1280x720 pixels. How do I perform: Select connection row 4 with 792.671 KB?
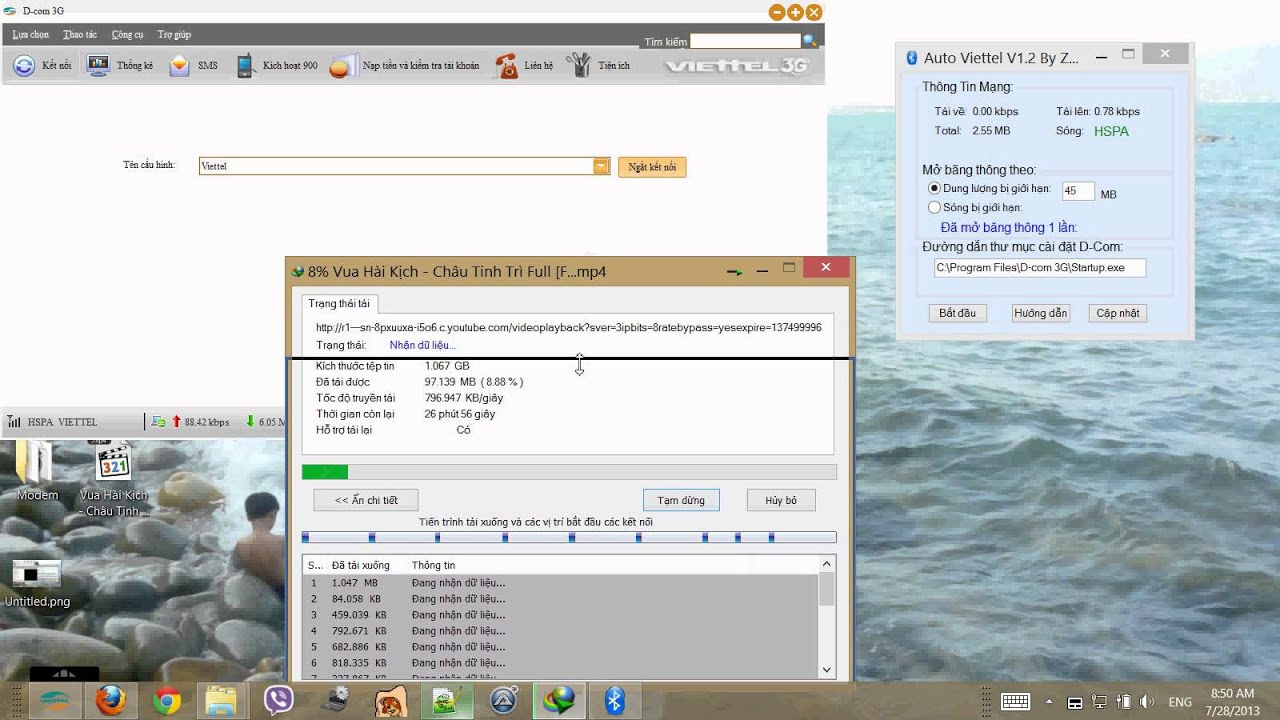coord(560,631)
